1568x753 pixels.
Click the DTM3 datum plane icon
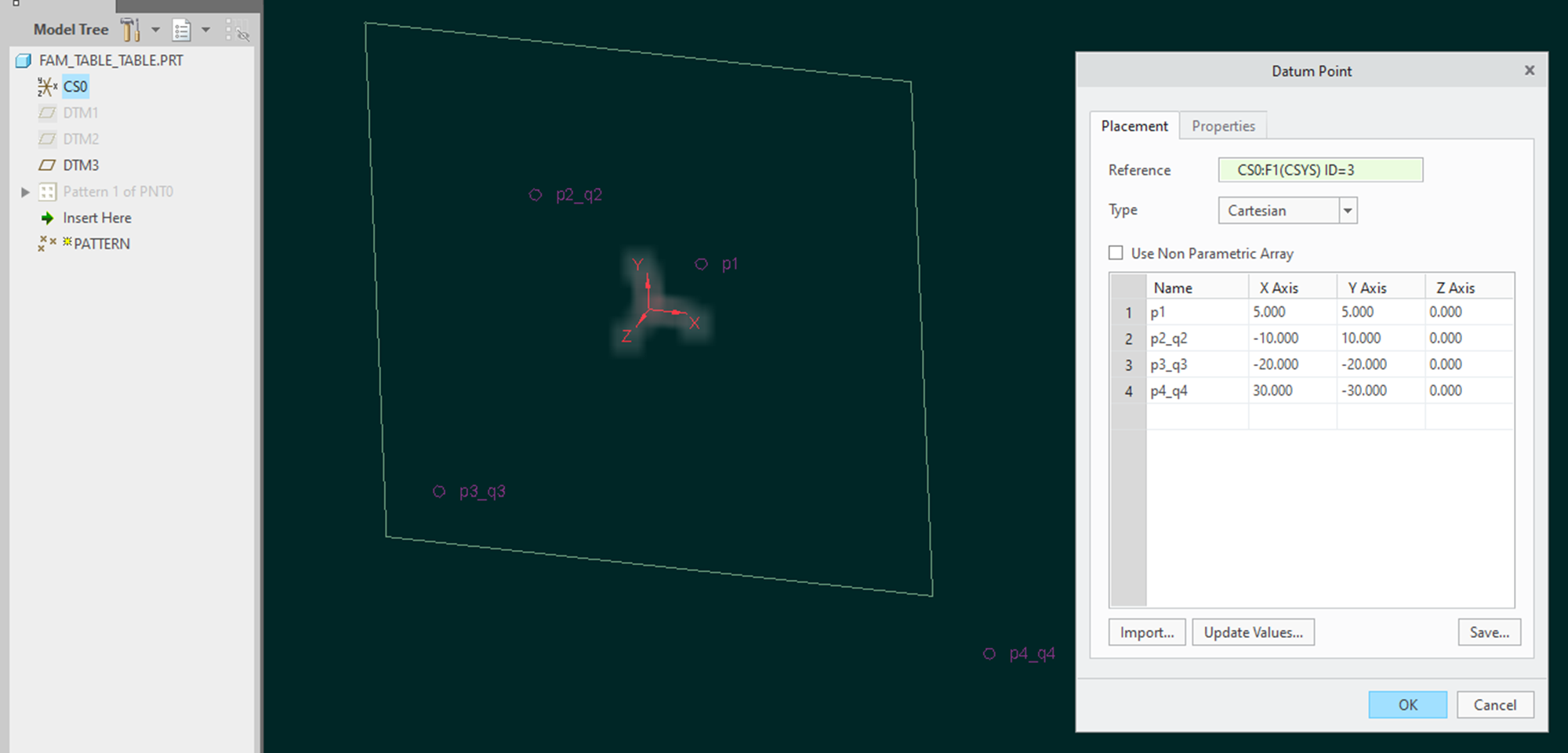(x=47, y=165)
